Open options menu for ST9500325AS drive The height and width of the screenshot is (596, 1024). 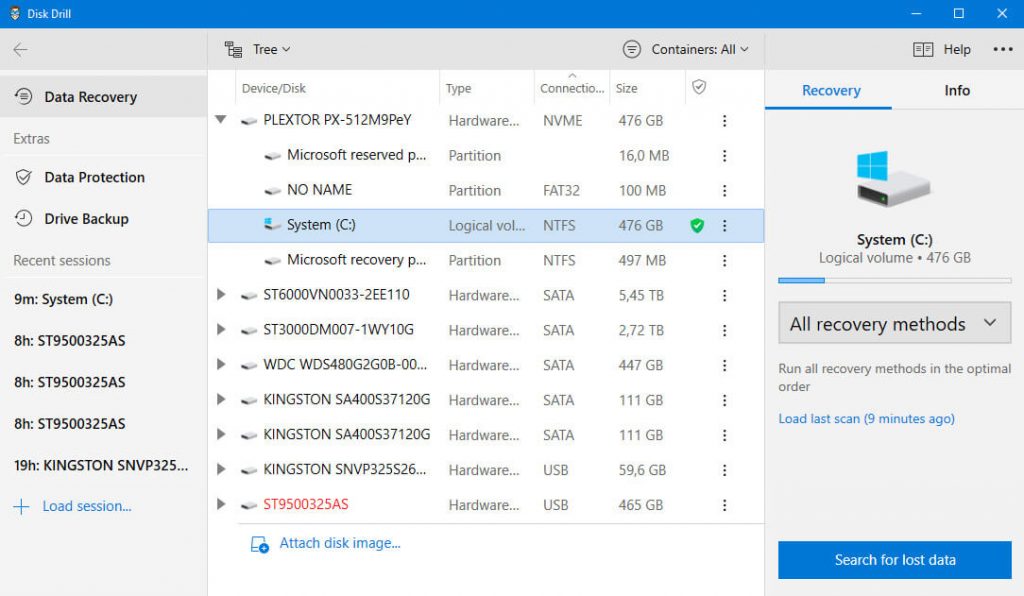tap(725, 505)
